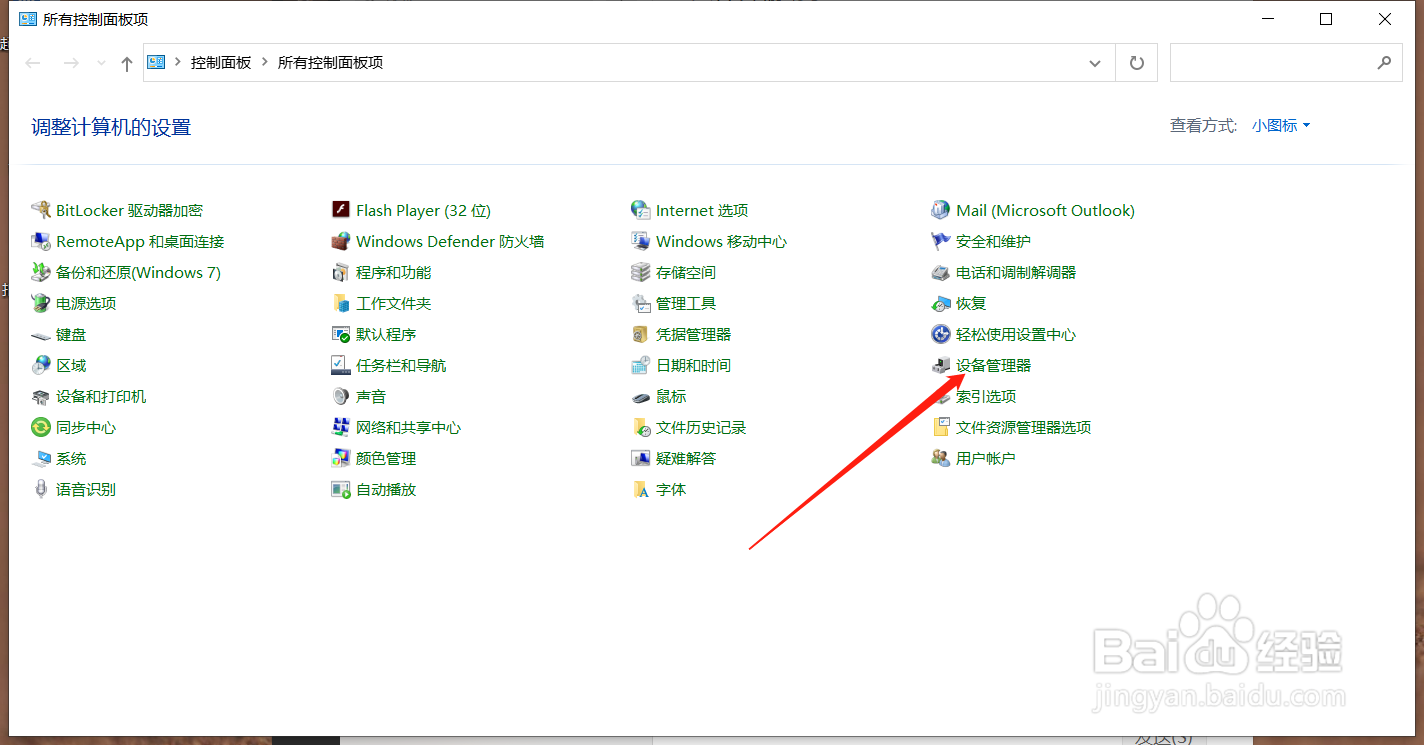Open 轻松使用设置中心 link
The height and width of the screenshot is (745, 1424).
(1016, 334)
